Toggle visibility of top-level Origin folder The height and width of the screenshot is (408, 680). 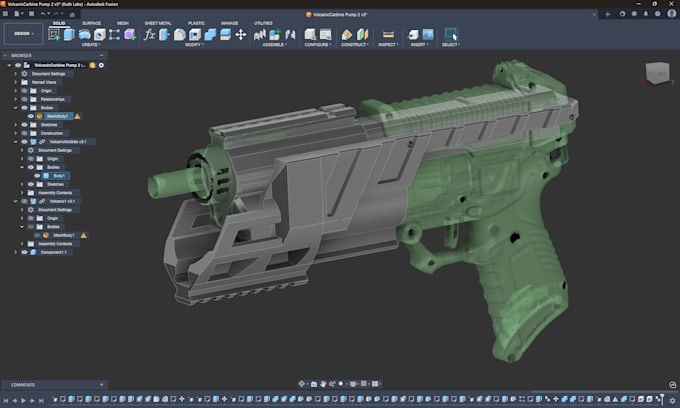[x=24, y=91]
